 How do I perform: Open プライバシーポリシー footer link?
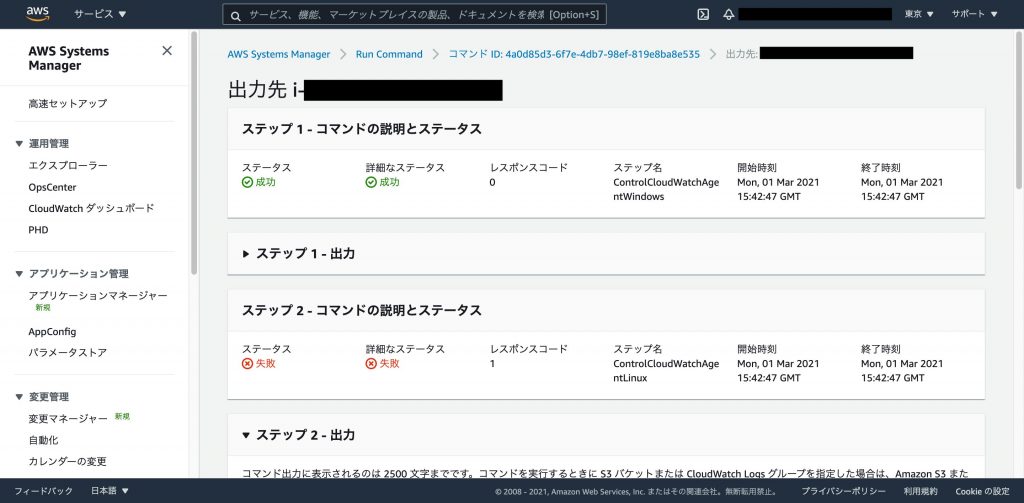click(x=844, y=491)
